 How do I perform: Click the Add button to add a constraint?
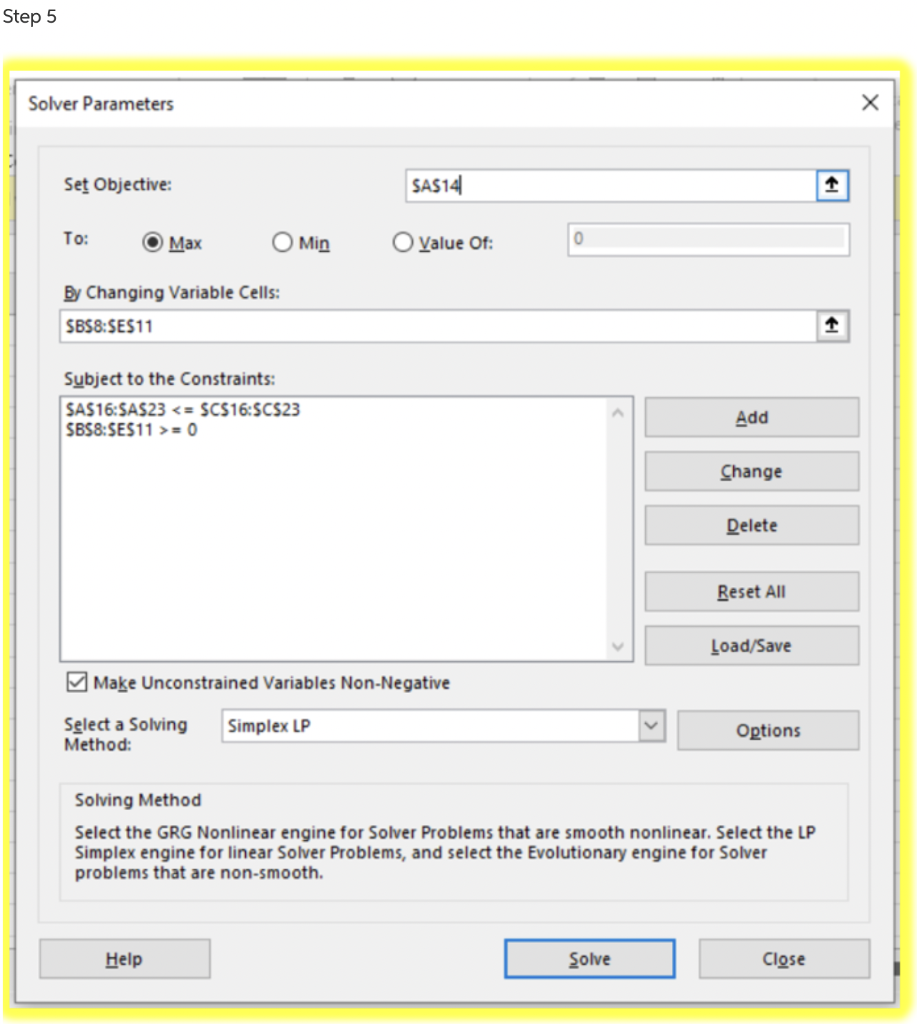coord(751,417)
